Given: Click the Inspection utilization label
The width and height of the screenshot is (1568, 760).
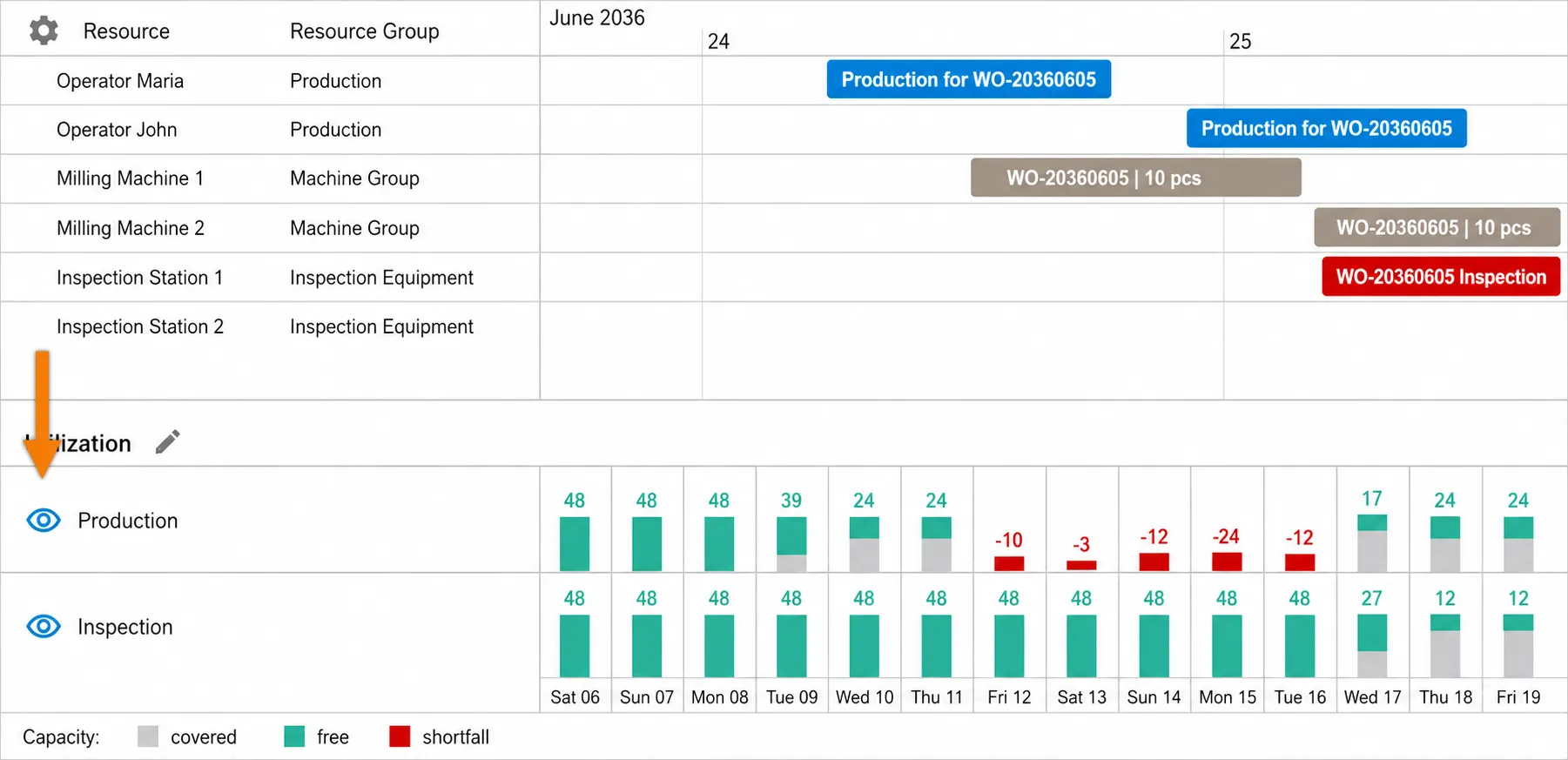Looking at the screenshot, I should 125,627.
